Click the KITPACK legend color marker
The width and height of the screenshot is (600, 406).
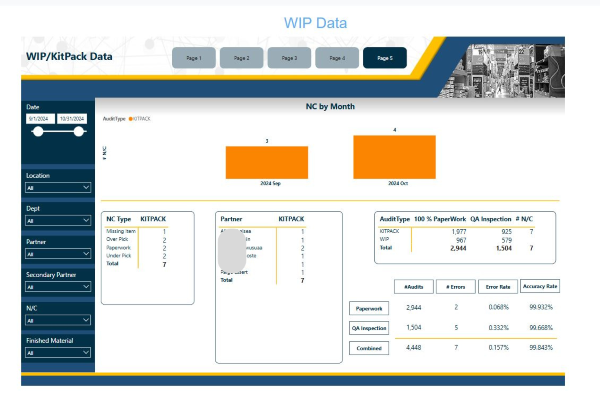coord(130,119)
